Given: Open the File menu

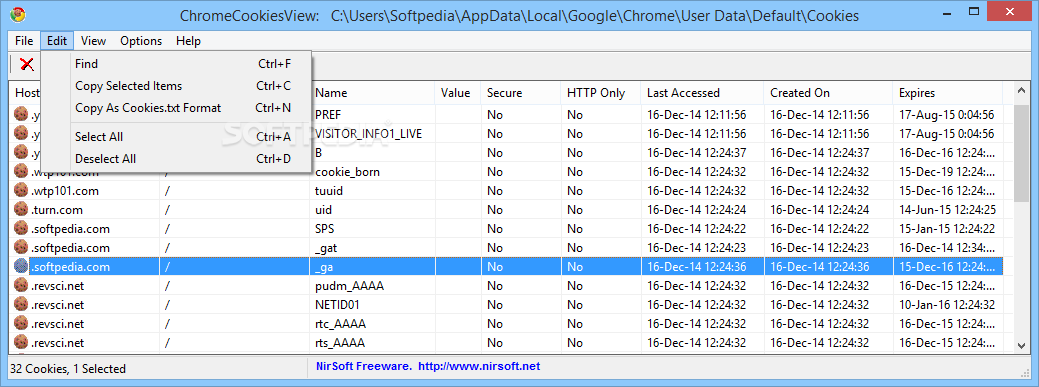Looking at the screenshot, I should [x=24, y=41].
